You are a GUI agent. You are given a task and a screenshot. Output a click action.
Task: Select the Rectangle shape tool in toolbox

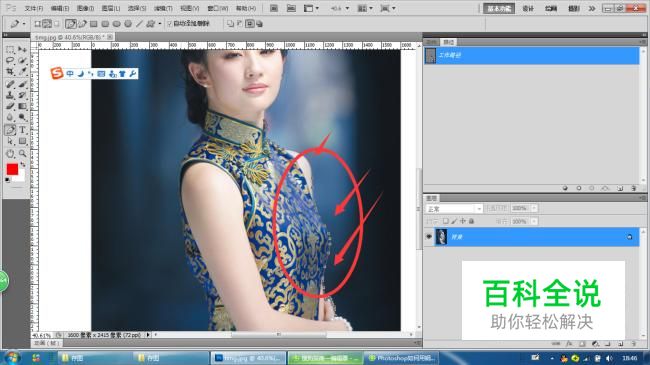22,141
